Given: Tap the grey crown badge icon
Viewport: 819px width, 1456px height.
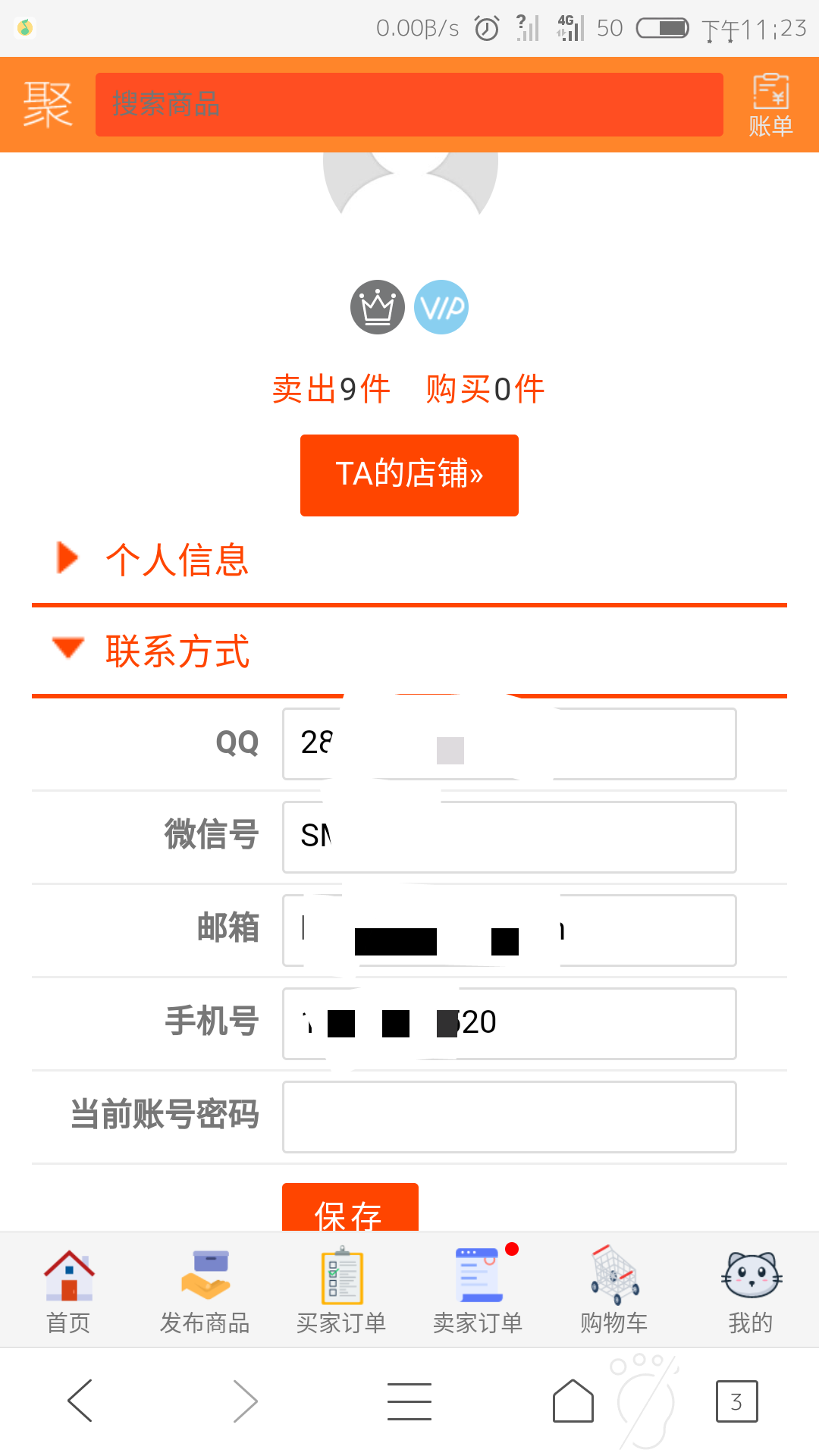Looking at the screenshot, I should 377,307.
